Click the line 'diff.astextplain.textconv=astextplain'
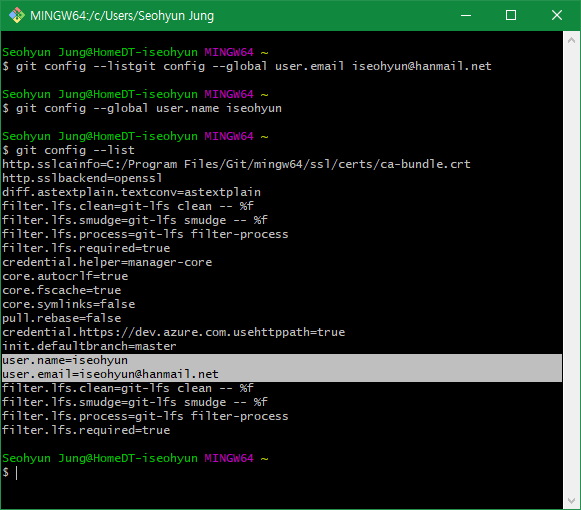This screenshot has height=510, width=581. coord(132,192)
